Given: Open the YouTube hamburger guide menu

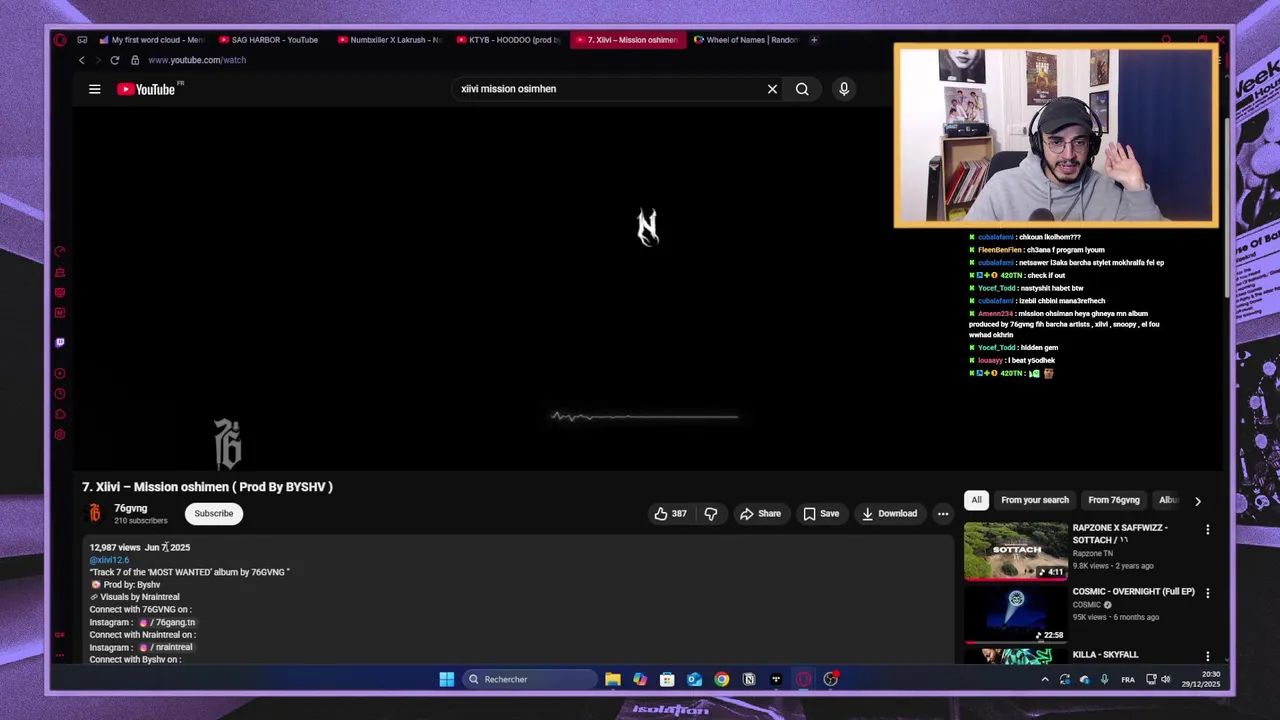Looking at the screenshot, I should coord(95,89).
